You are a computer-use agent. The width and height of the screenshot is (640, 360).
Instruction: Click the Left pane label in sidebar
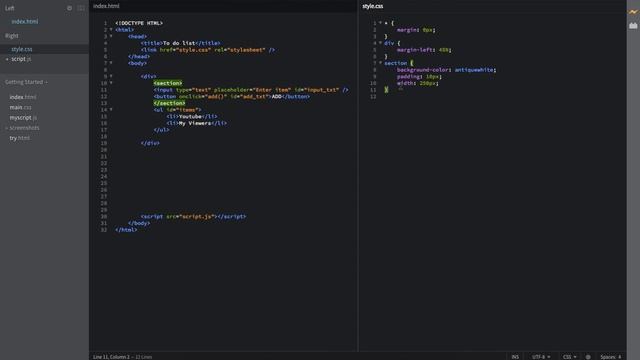pos(10,8)
